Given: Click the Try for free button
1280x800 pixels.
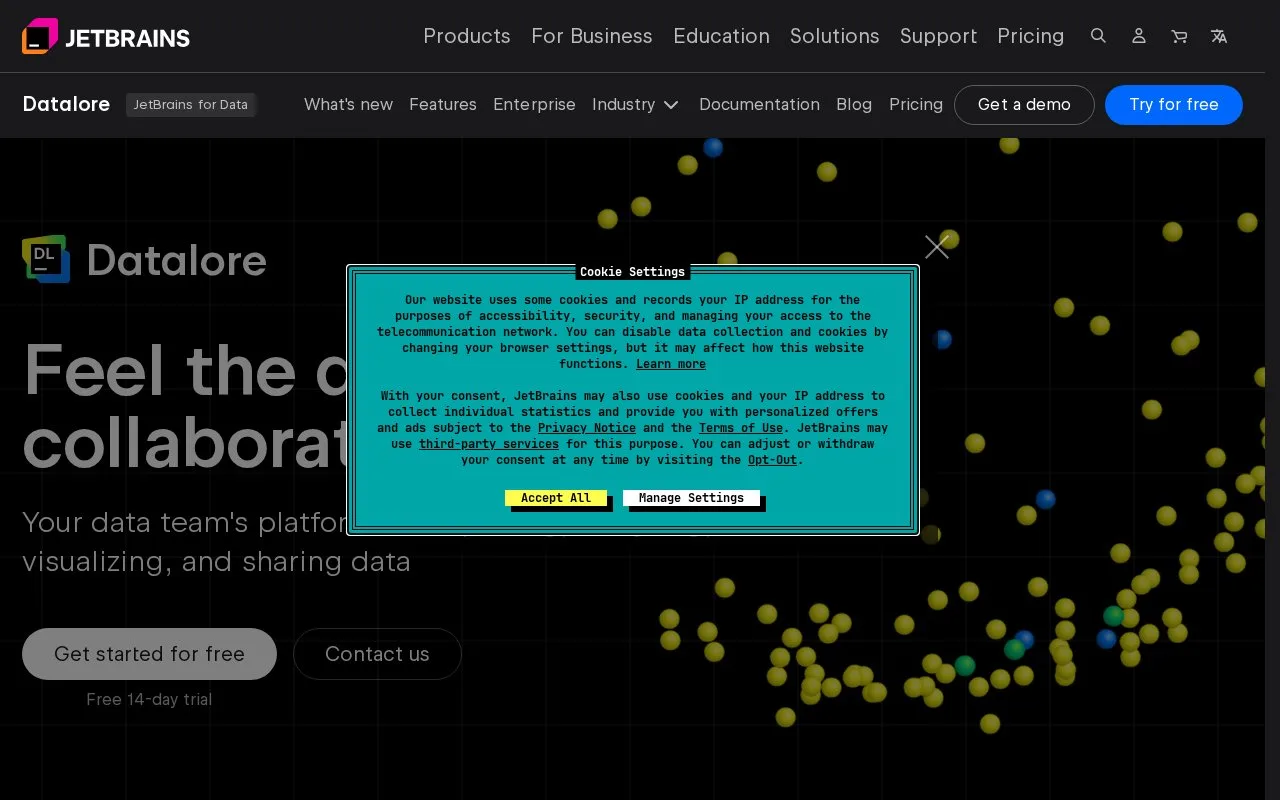Looking at the screenshot, I should tap(1174, 105).
